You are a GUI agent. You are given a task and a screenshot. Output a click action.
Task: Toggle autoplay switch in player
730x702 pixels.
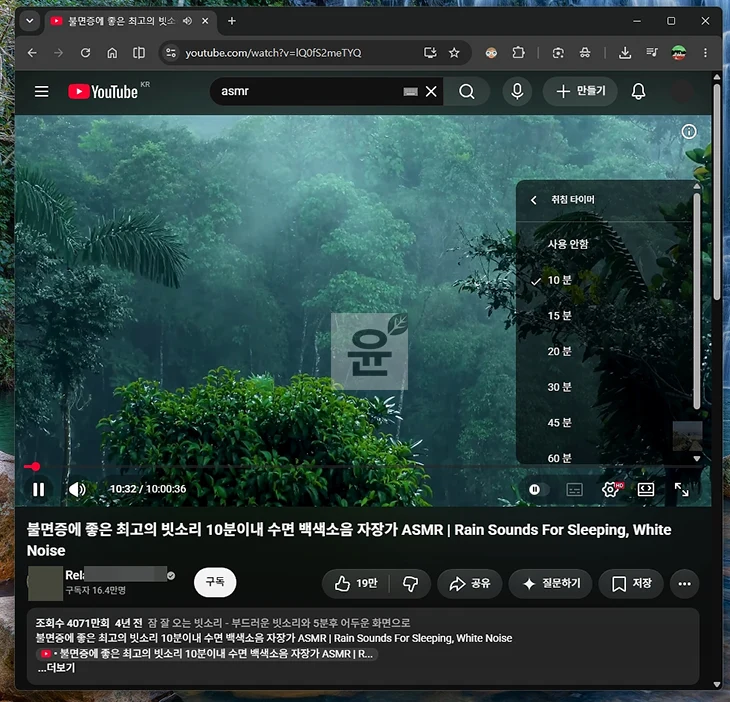coord(539,489)
